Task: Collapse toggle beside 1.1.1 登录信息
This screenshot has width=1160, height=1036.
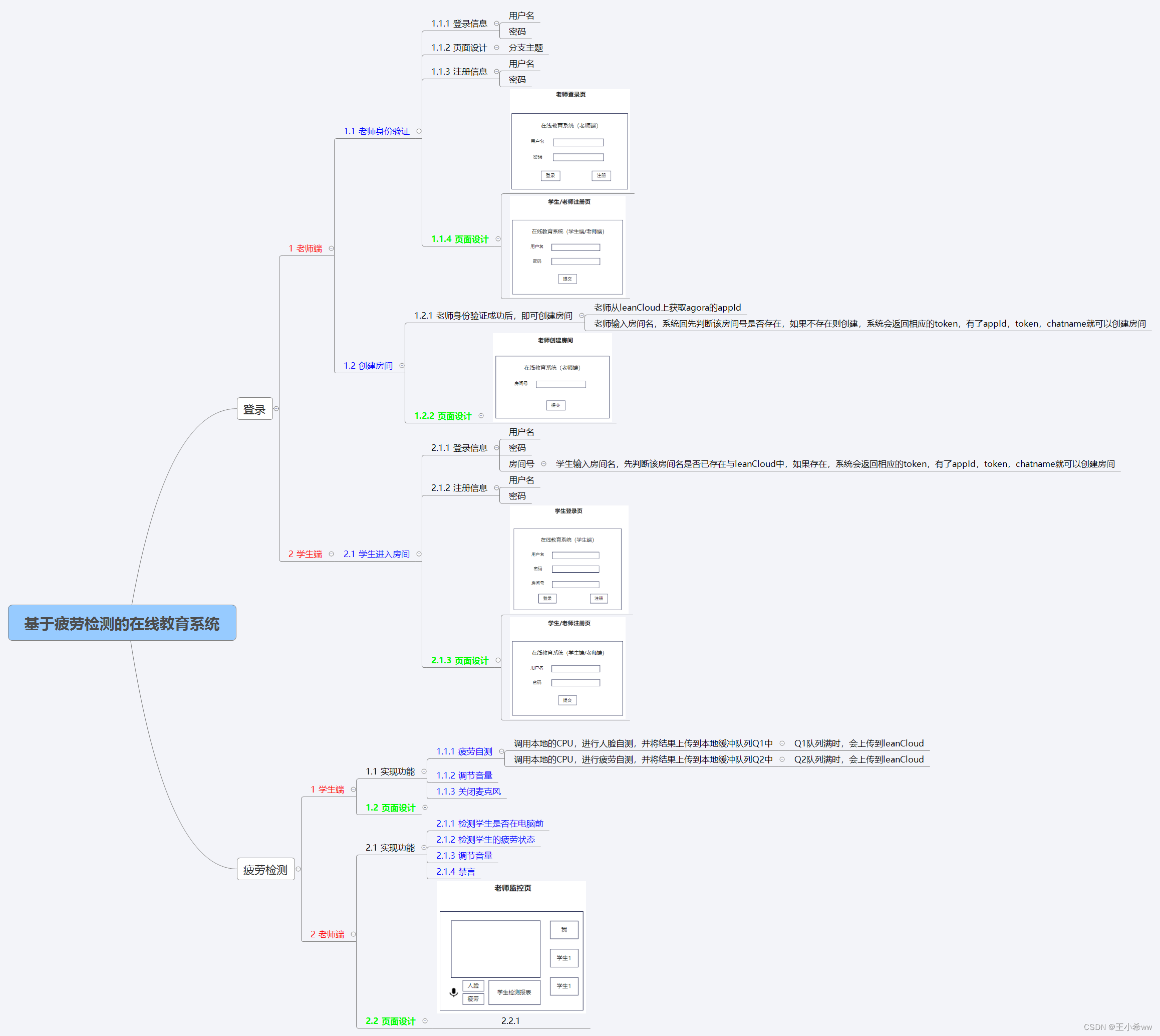Action: tap(496, 24)
